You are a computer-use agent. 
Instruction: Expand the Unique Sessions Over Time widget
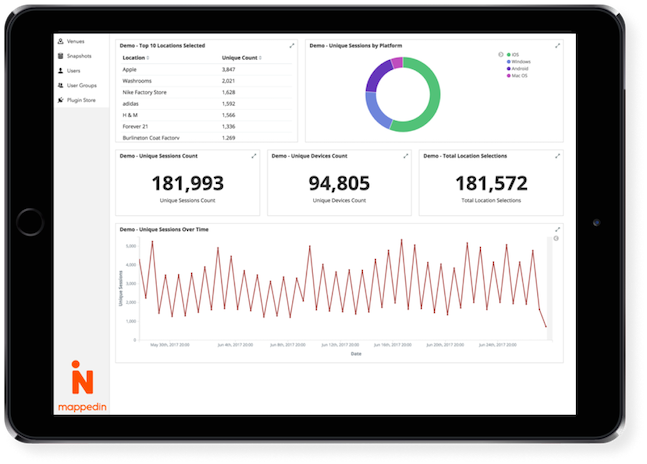557,229
